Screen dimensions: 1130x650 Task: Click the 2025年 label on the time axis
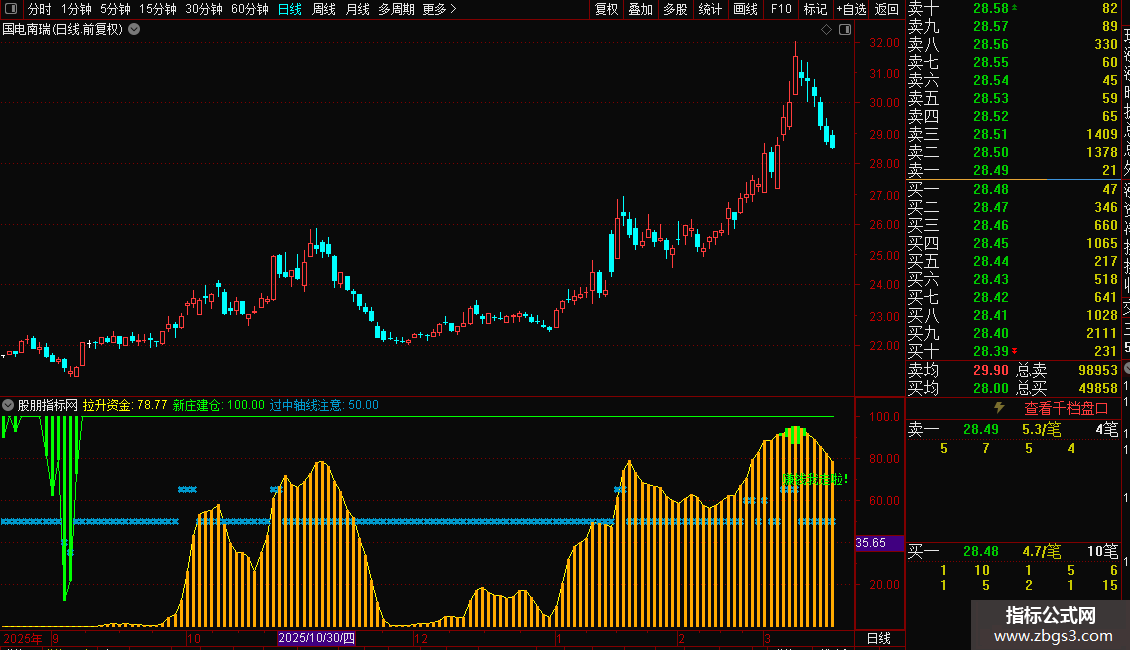[x=23, y=638]
